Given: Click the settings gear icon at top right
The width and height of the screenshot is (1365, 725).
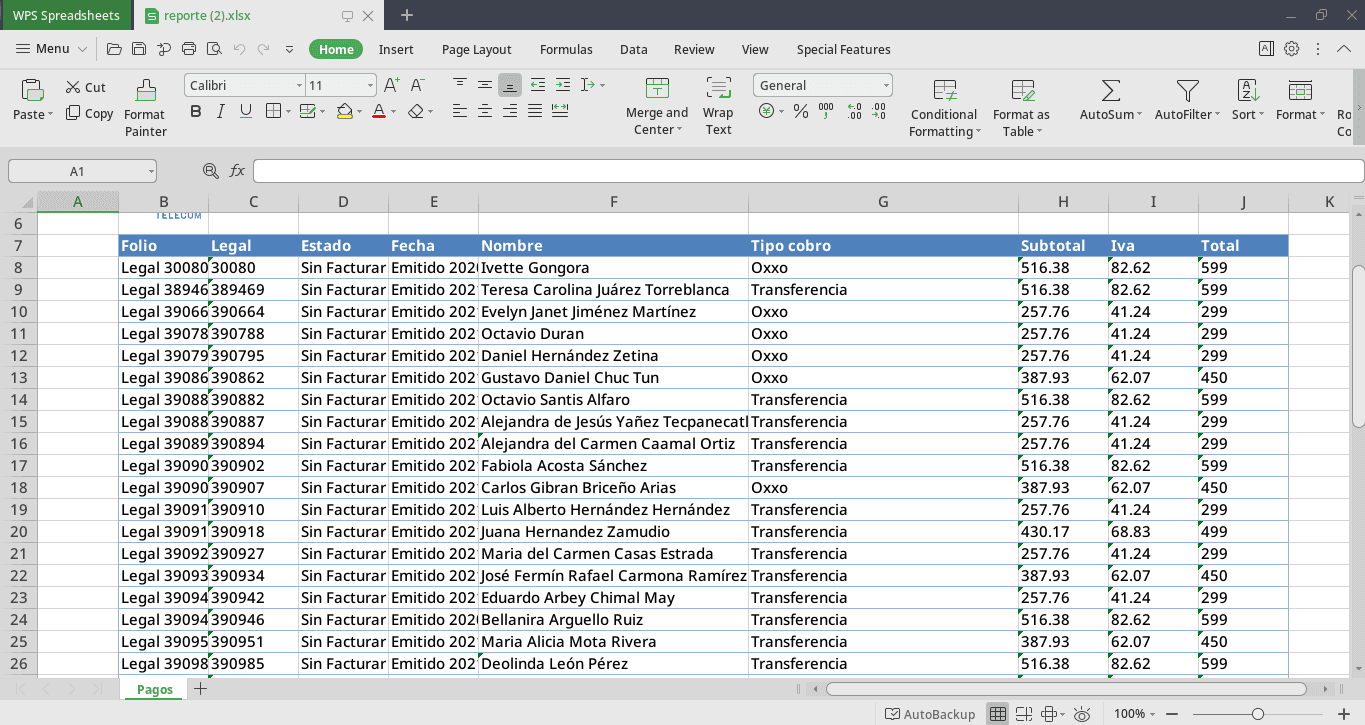Looking at the screenshot, I should coord(1291,49).
